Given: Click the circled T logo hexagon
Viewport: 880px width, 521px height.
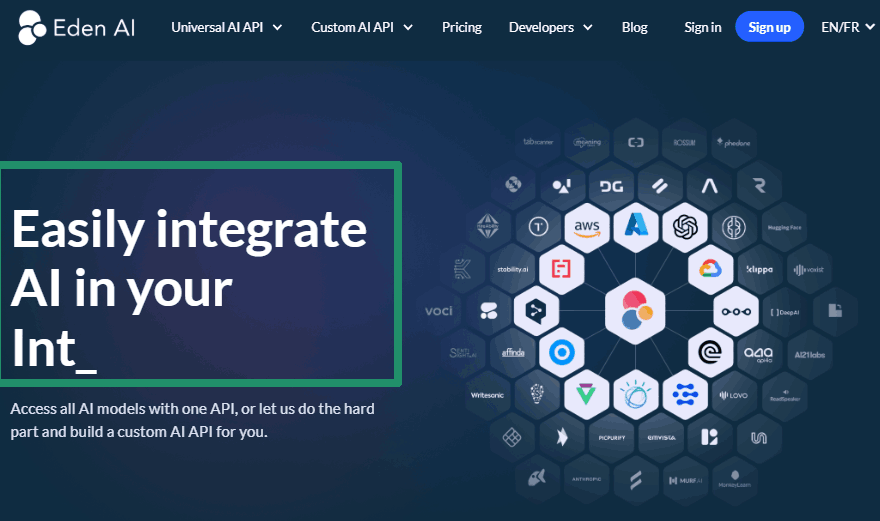Looking at the screenshot, I should pos(538,227).
